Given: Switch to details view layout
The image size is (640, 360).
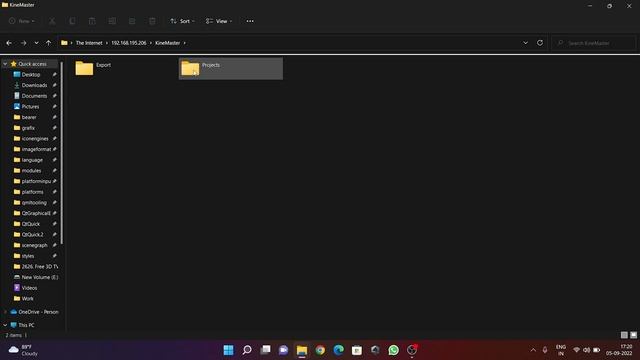Looking at the screenshot, I should 624,335.
